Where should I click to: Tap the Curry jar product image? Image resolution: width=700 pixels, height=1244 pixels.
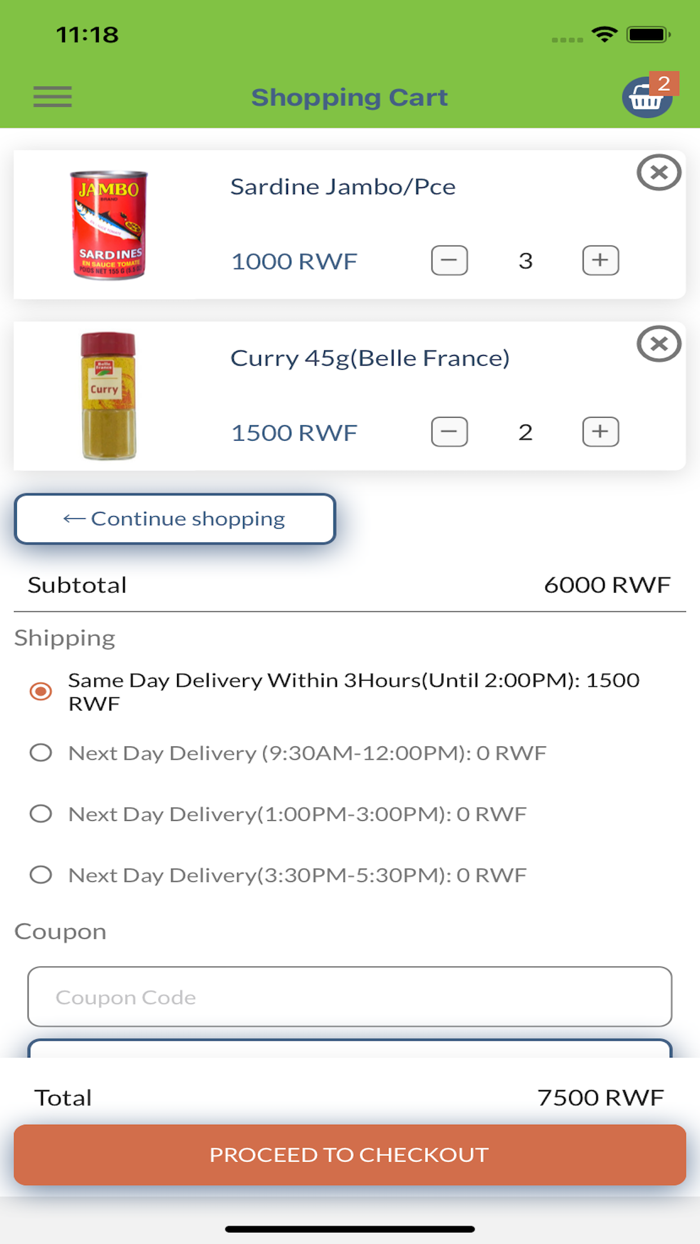click(108, 396)
